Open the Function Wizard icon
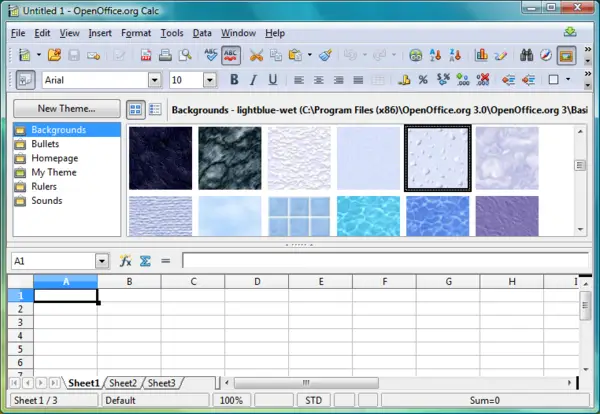Viewport: 600px width, 414px height. (126, 261)
